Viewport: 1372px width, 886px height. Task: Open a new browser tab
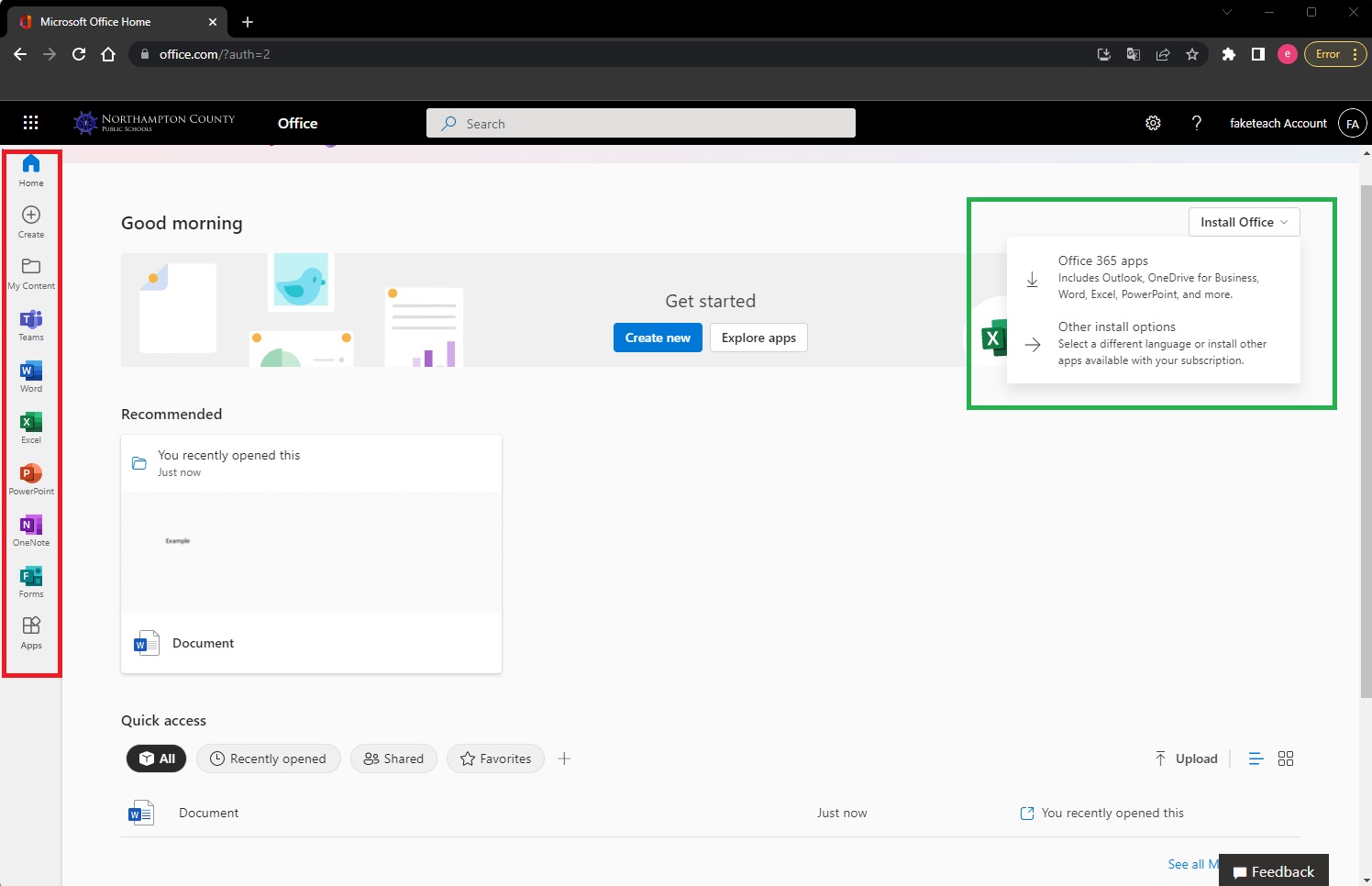(248, 21)
